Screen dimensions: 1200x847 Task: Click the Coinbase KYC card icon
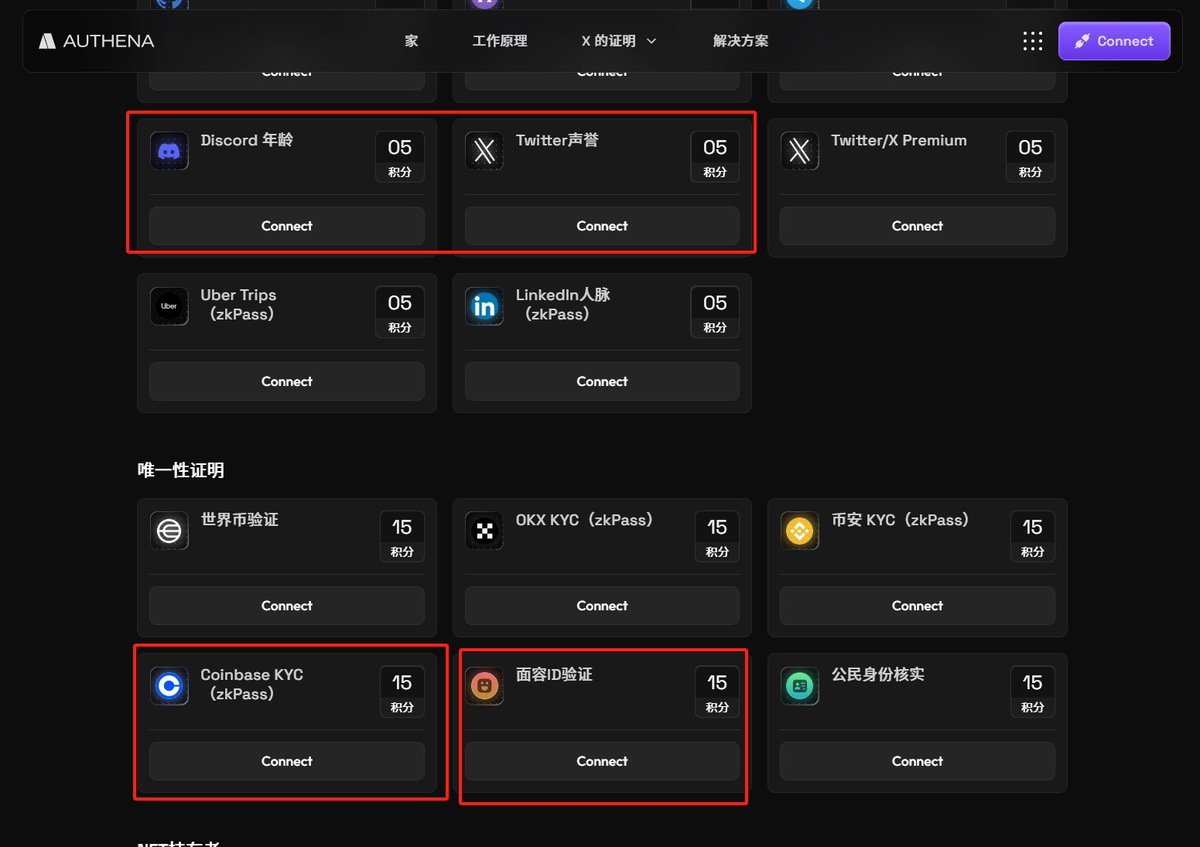(x=169, y=686)
